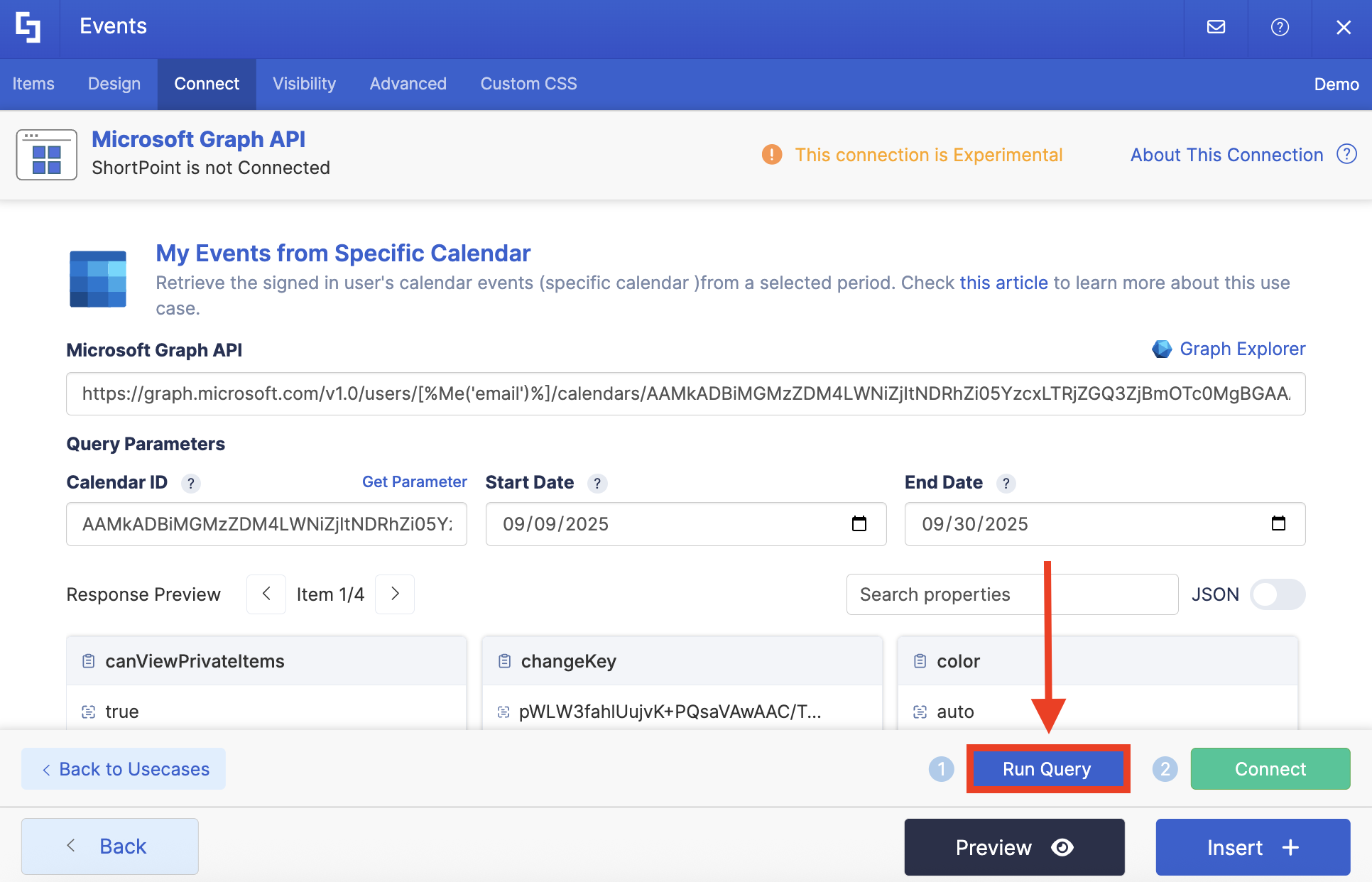Click the Start Date help question mark
1372x882 pixels.
[597, 484]
